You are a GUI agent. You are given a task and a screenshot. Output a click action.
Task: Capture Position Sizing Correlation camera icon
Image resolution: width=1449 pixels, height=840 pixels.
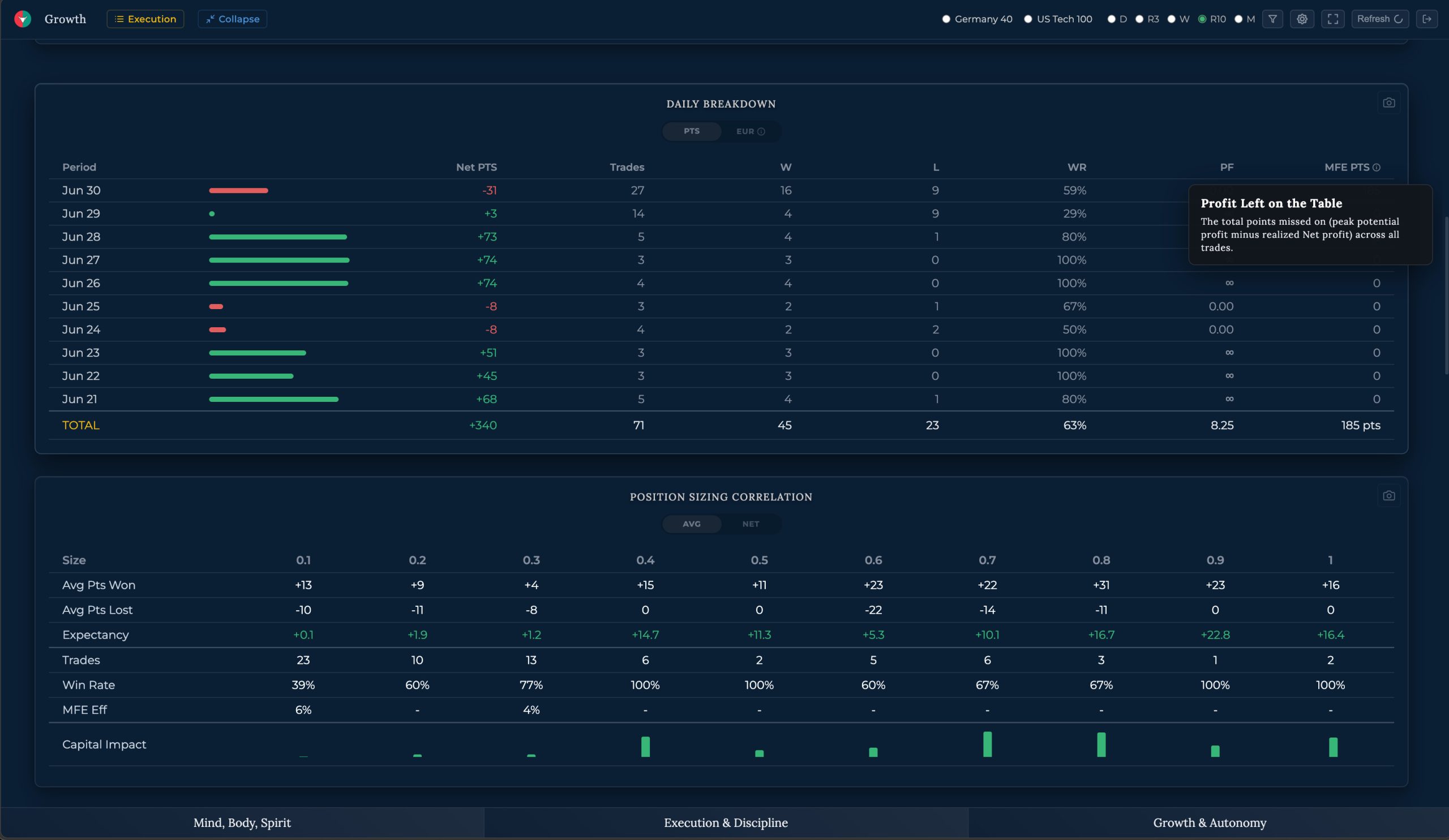[x=1388, y=496]
